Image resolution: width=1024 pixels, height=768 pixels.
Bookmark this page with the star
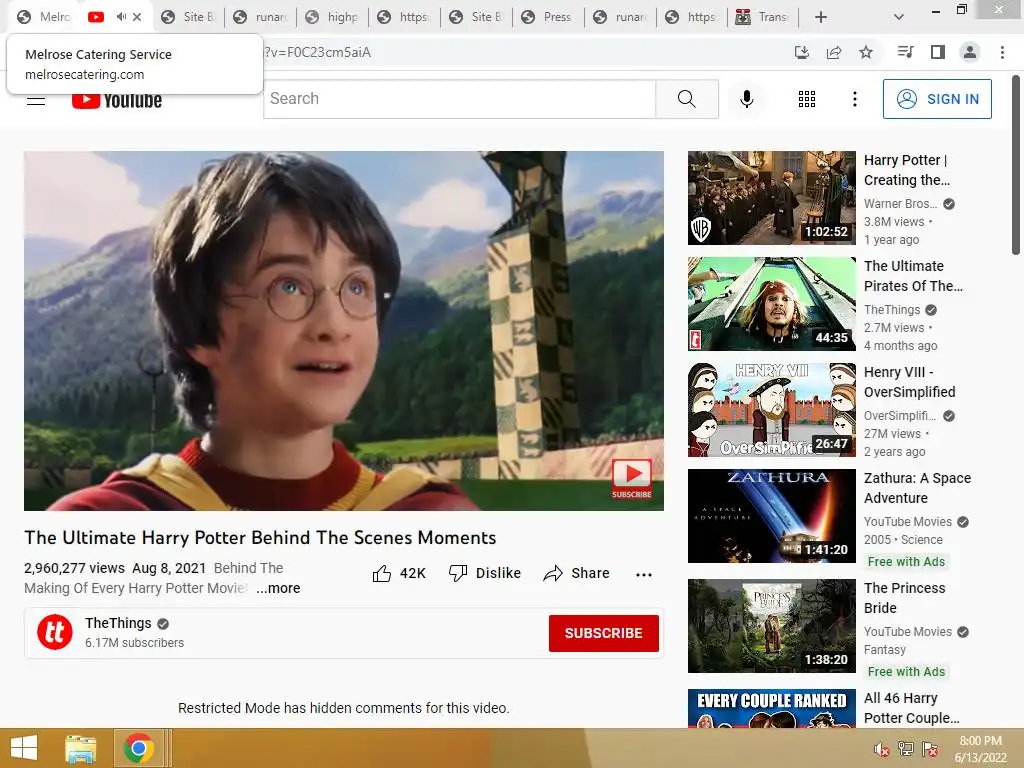[x=866, y=52]
